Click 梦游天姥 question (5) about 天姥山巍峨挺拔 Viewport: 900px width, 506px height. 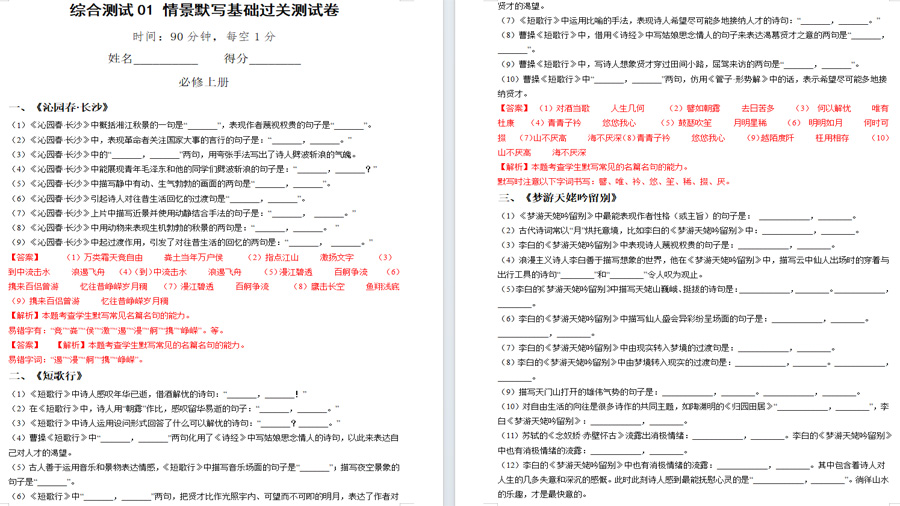(693, 297)
